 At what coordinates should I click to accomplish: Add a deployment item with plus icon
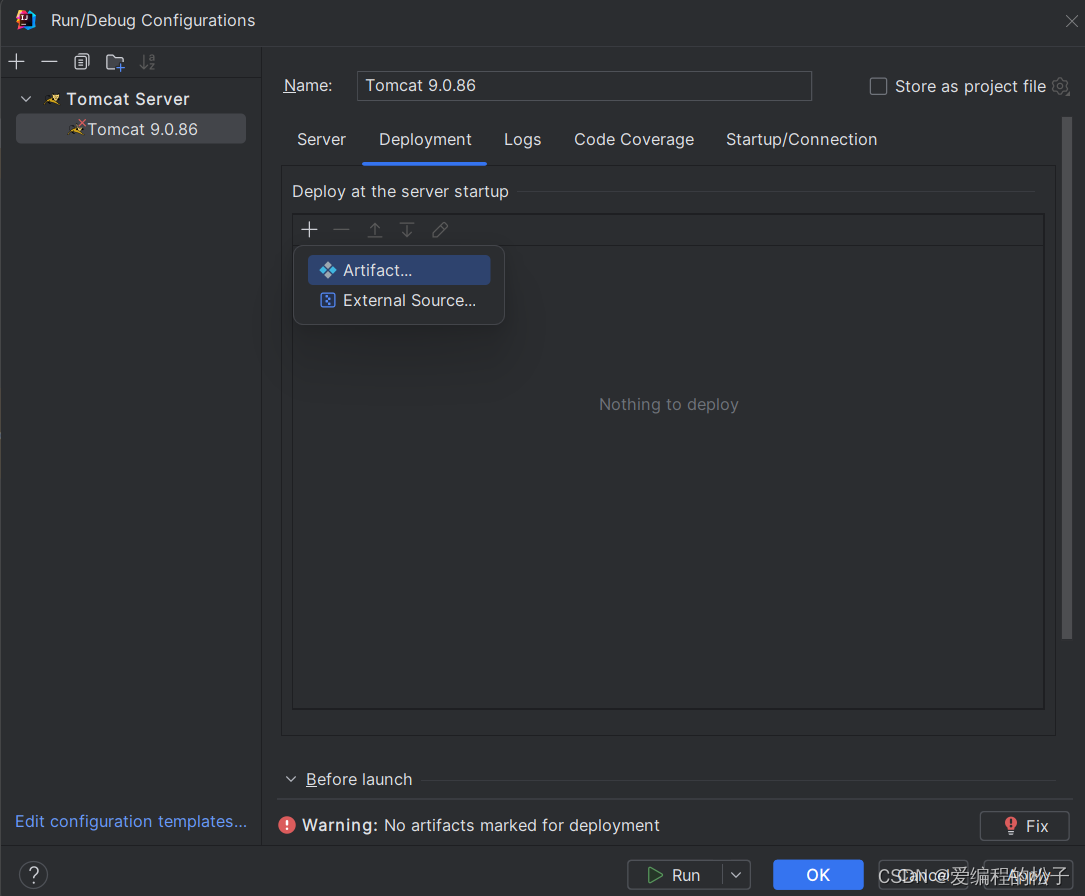[x=309, y=230]
